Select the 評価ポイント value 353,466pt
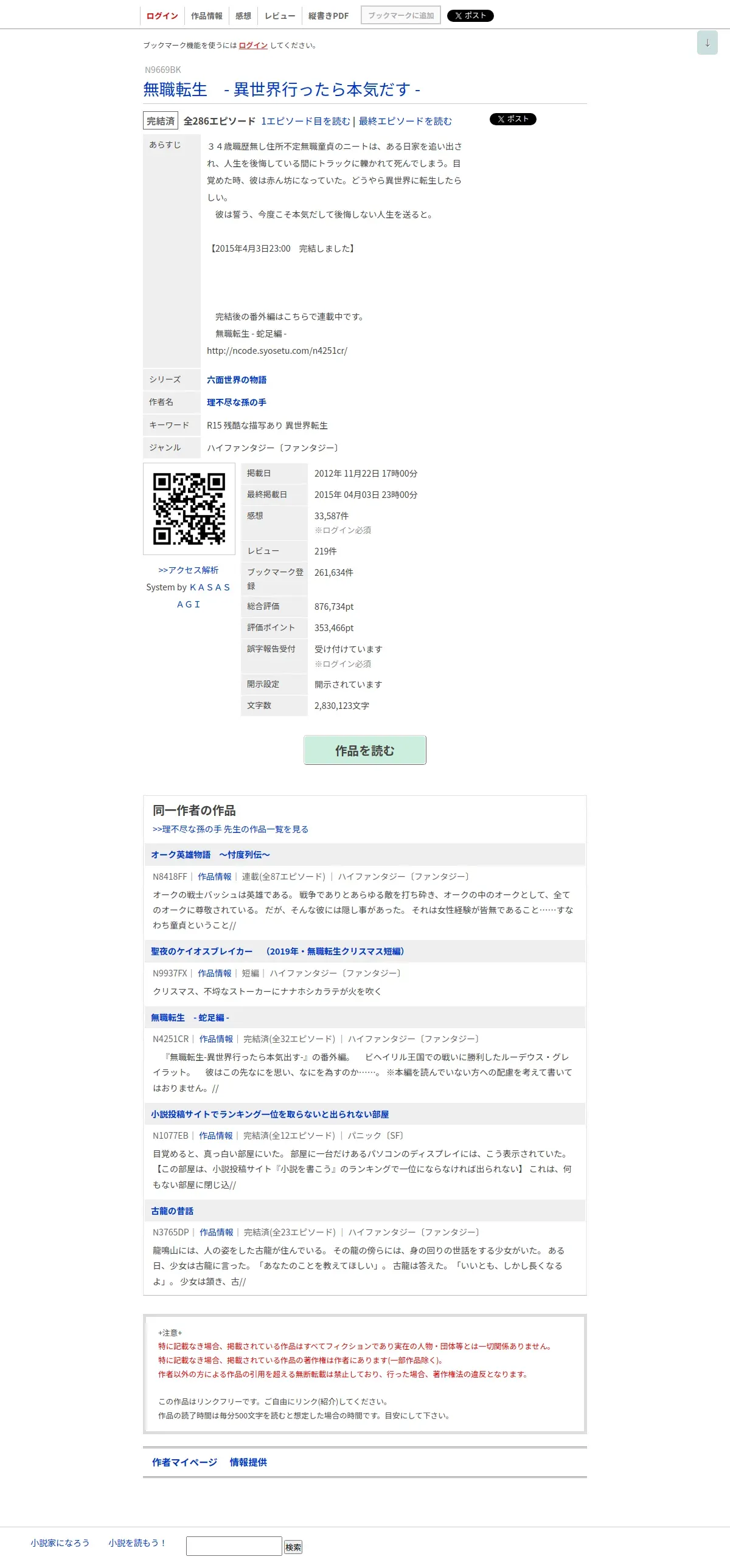 pyautogui.click(x=333, y=628)
